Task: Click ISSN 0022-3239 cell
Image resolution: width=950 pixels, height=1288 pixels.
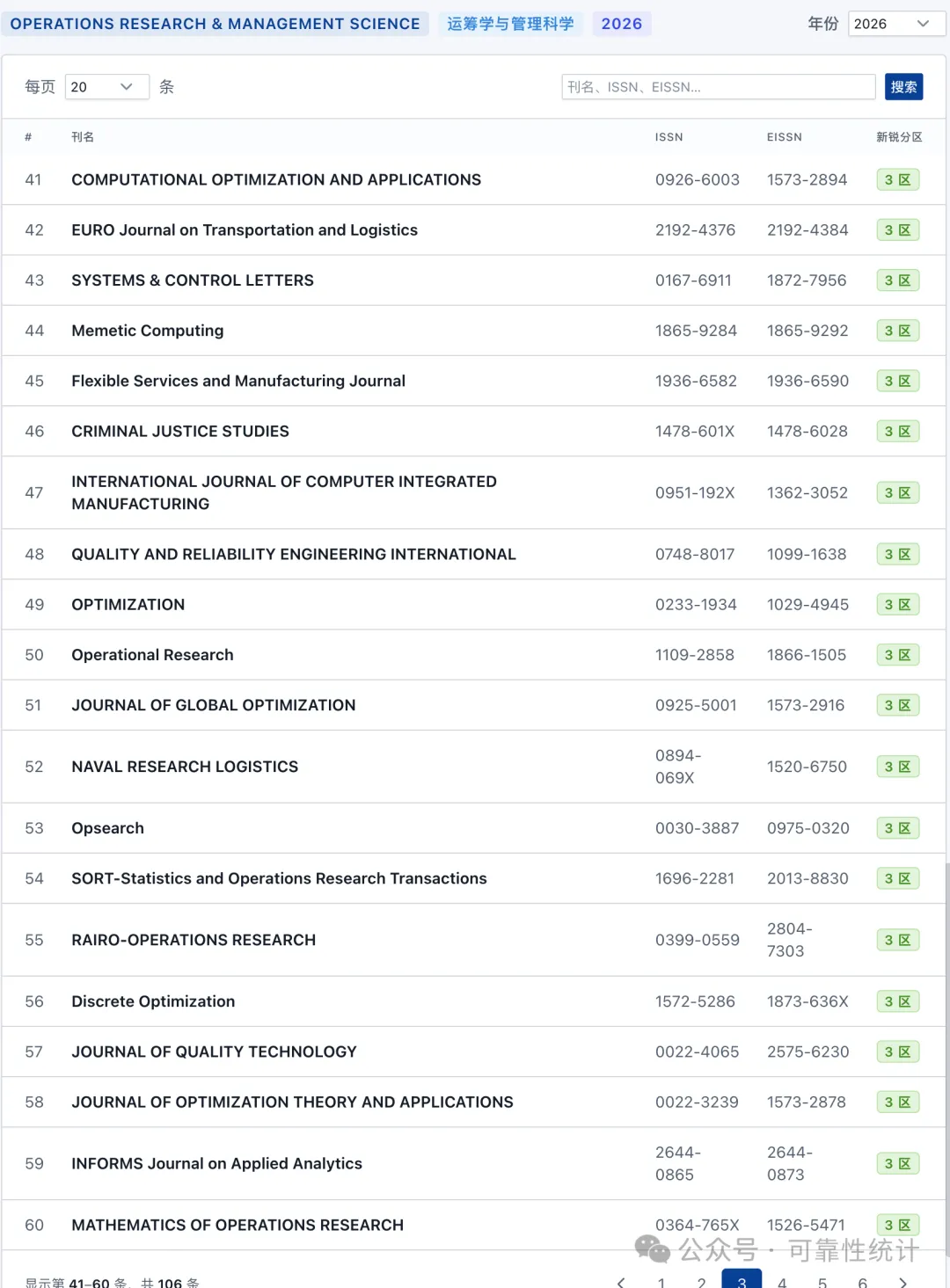Action: click(697, 1102)
